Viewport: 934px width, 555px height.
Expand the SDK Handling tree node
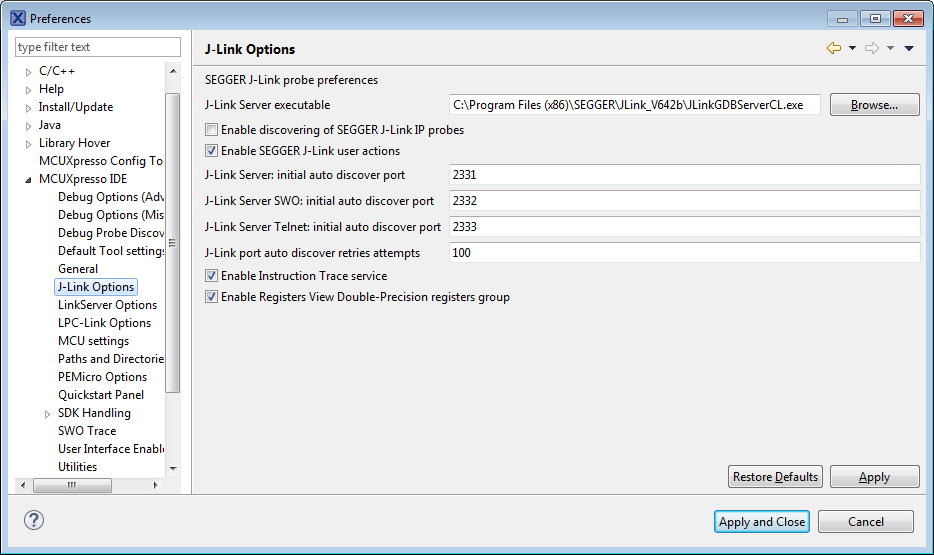click(x=47, y=414)
